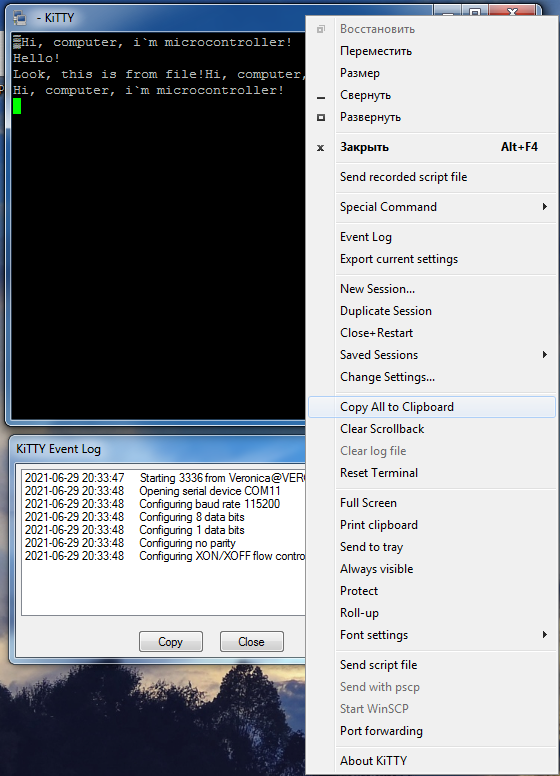The width and height of the screenshot is (560, 776).
Task: Select log row 'Configuring baud rate 115200'
Action: [165, 504]
